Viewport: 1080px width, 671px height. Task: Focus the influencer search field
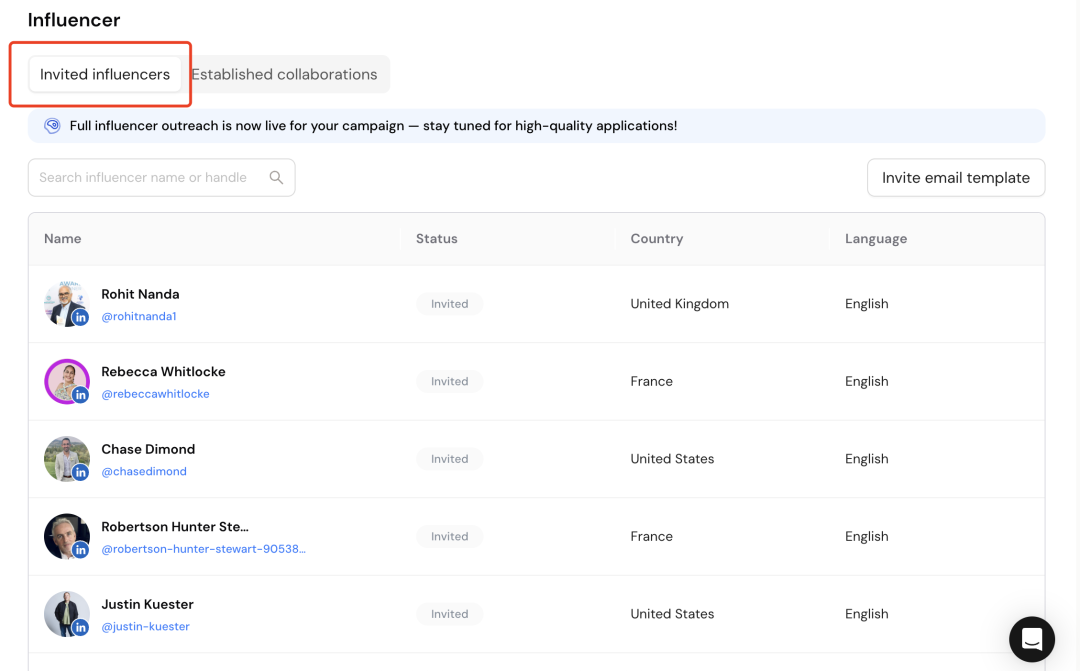pyautogui.click(x=150, y=178)
